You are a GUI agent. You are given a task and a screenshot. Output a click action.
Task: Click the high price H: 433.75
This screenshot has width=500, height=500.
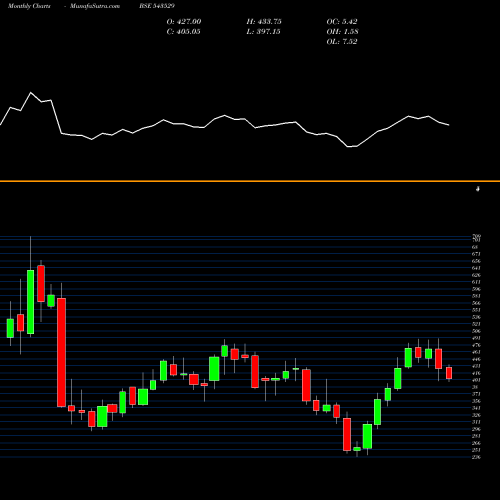pos(264,22)
